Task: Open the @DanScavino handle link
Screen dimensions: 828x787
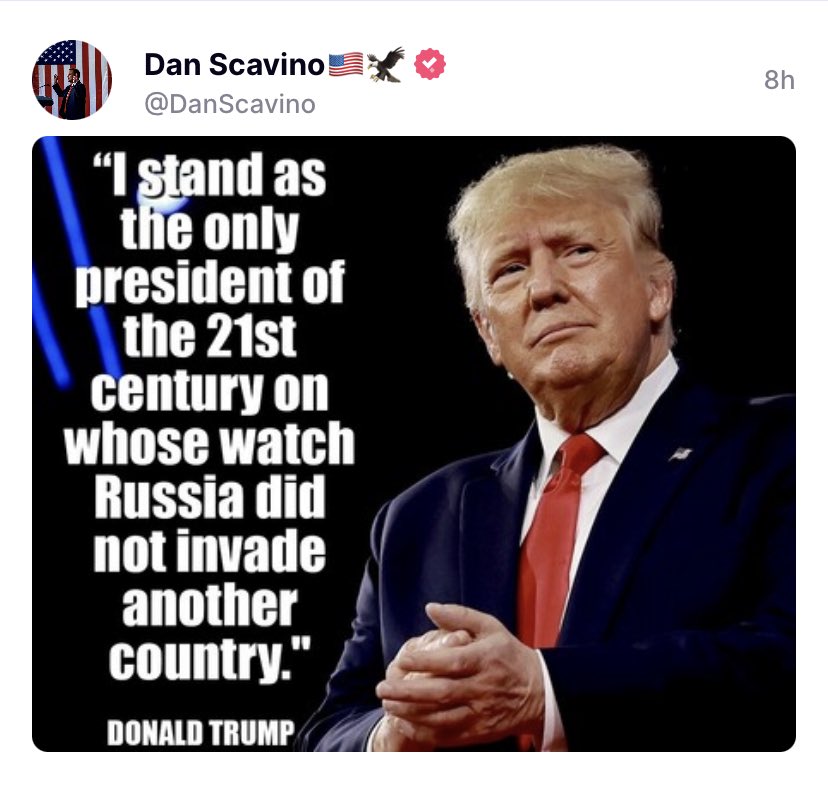Action: point(230,104)
